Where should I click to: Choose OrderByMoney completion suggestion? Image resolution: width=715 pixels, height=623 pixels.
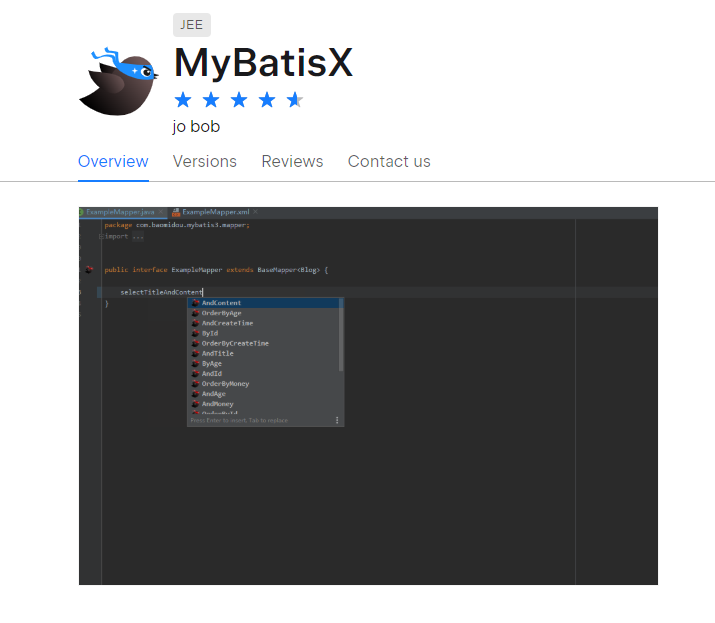[x=263, y=384]
